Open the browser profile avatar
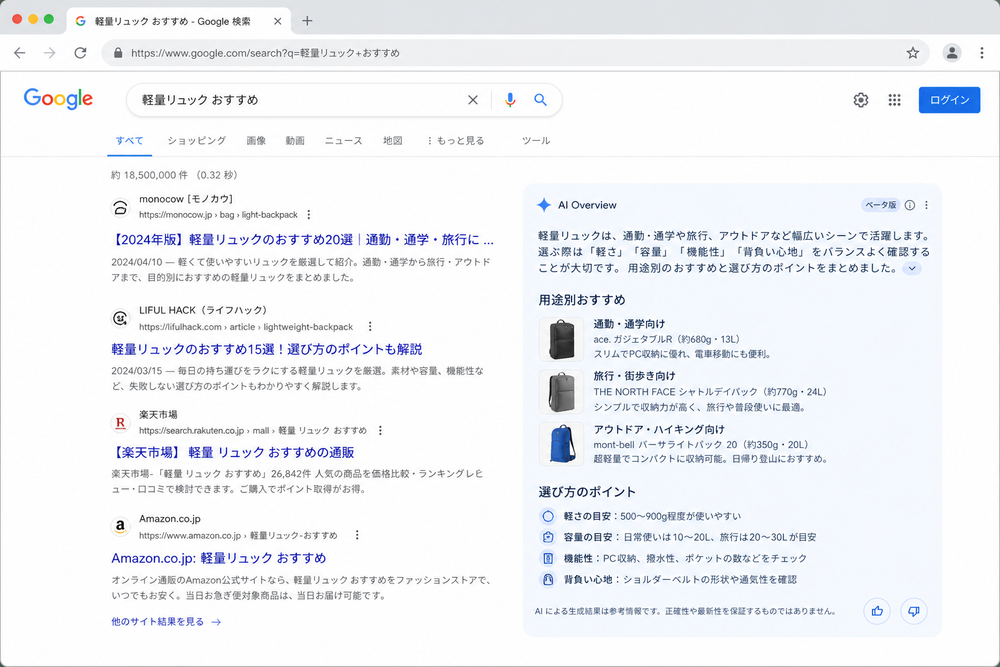This screenshot has width=1000, height=667. (952, 53)
